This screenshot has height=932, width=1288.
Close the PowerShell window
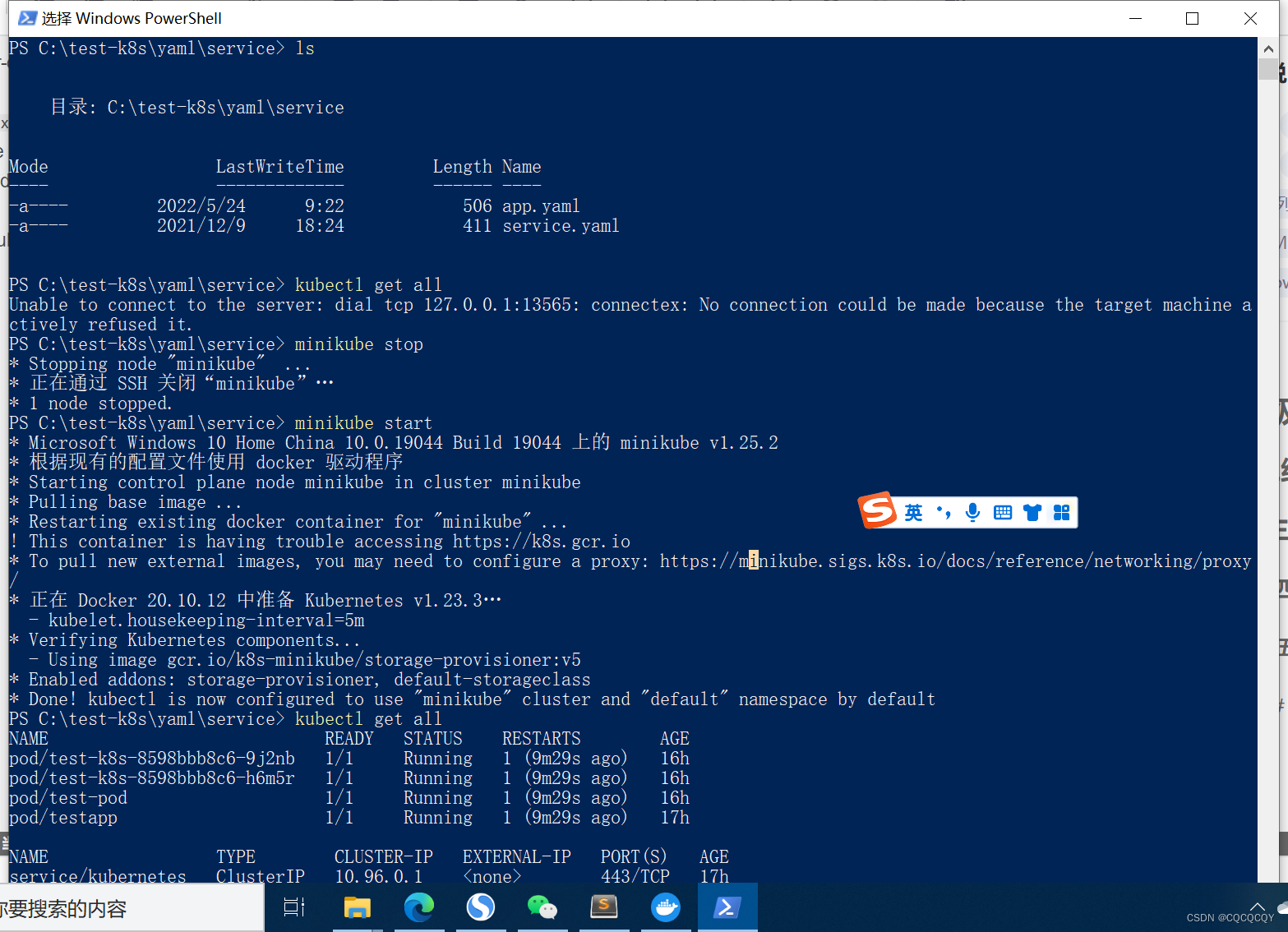pyautogui.click(x=1250, y=18)
